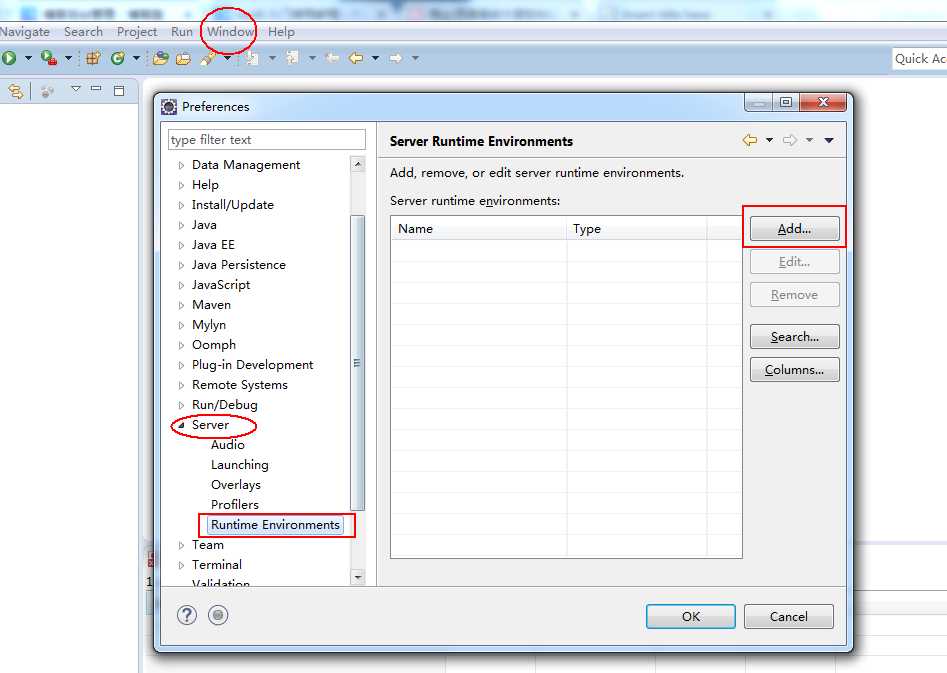The image size is (947, 673).
Task: Collapse the Server tree node
Action: [181, 425]
